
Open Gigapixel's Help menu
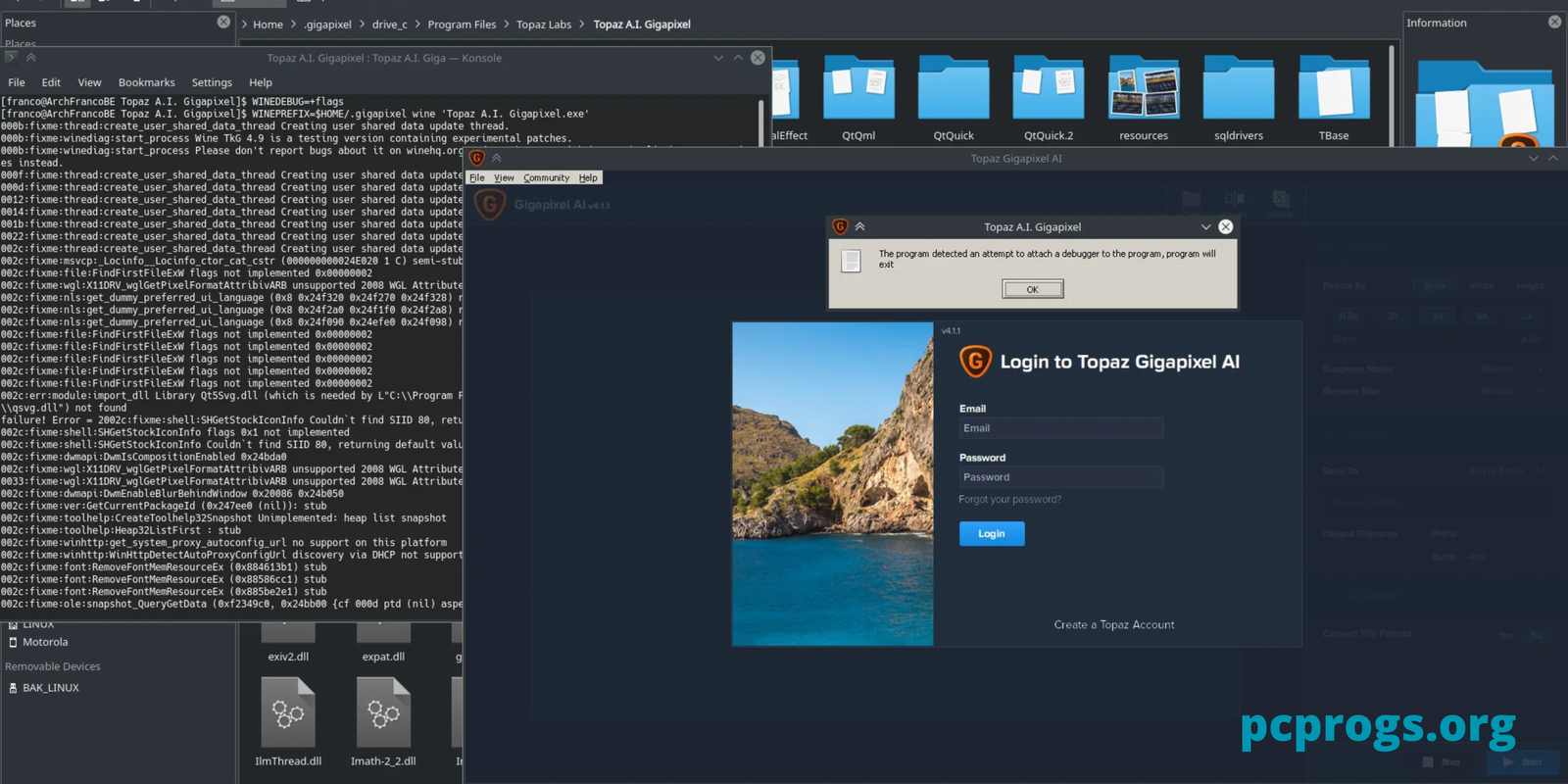coord(588,177)
